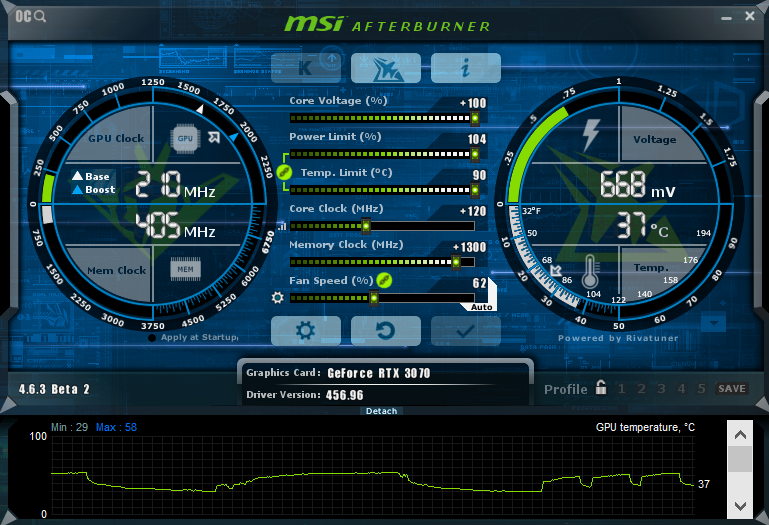Click the Max : 58 graph value
This screenshot has width=769, height=525.
(116, 427)
